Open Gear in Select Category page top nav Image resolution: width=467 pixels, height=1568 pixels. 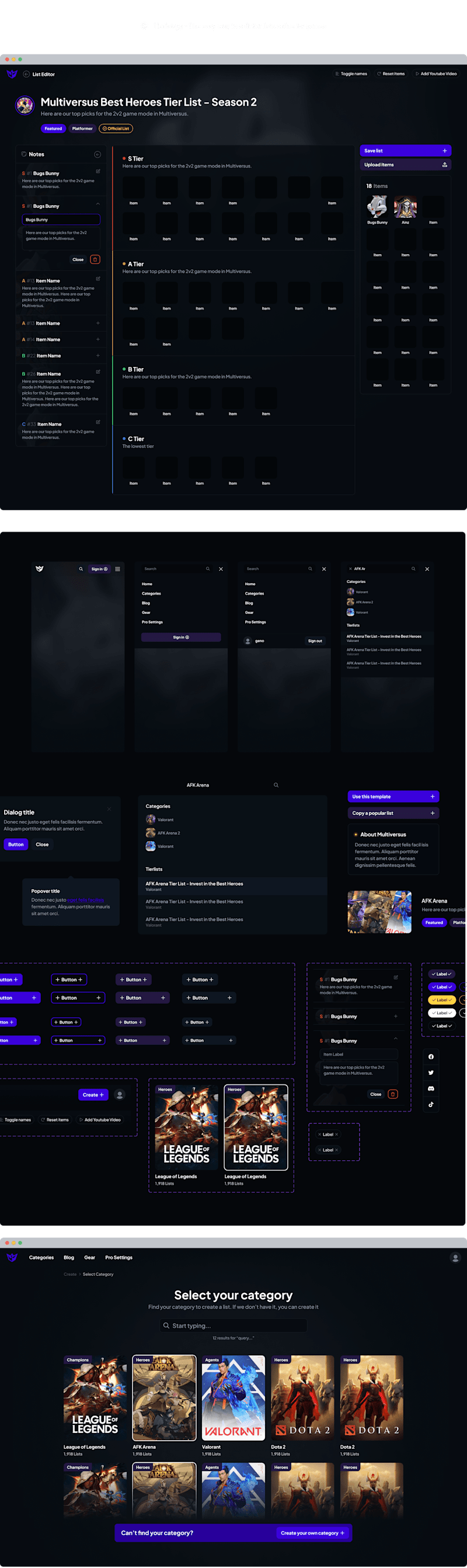[89, 1258]
